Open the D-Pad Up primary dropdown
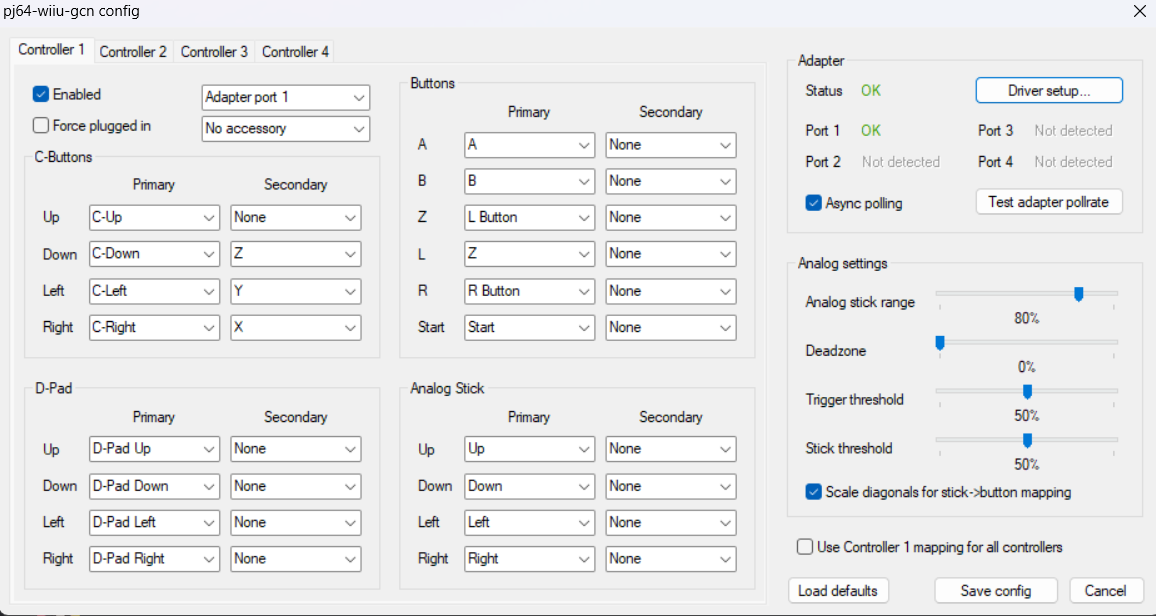 [x=154, y=449]
